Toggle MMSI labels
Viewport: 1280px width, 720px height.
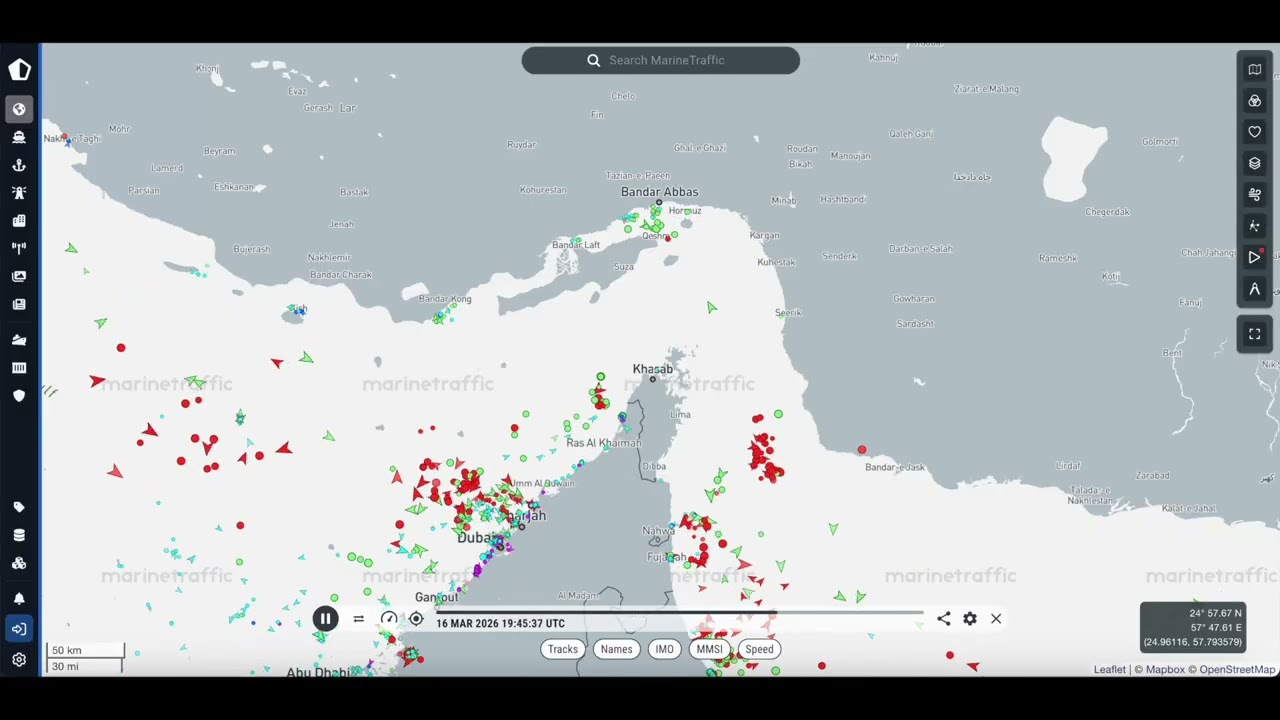point(709,649)
